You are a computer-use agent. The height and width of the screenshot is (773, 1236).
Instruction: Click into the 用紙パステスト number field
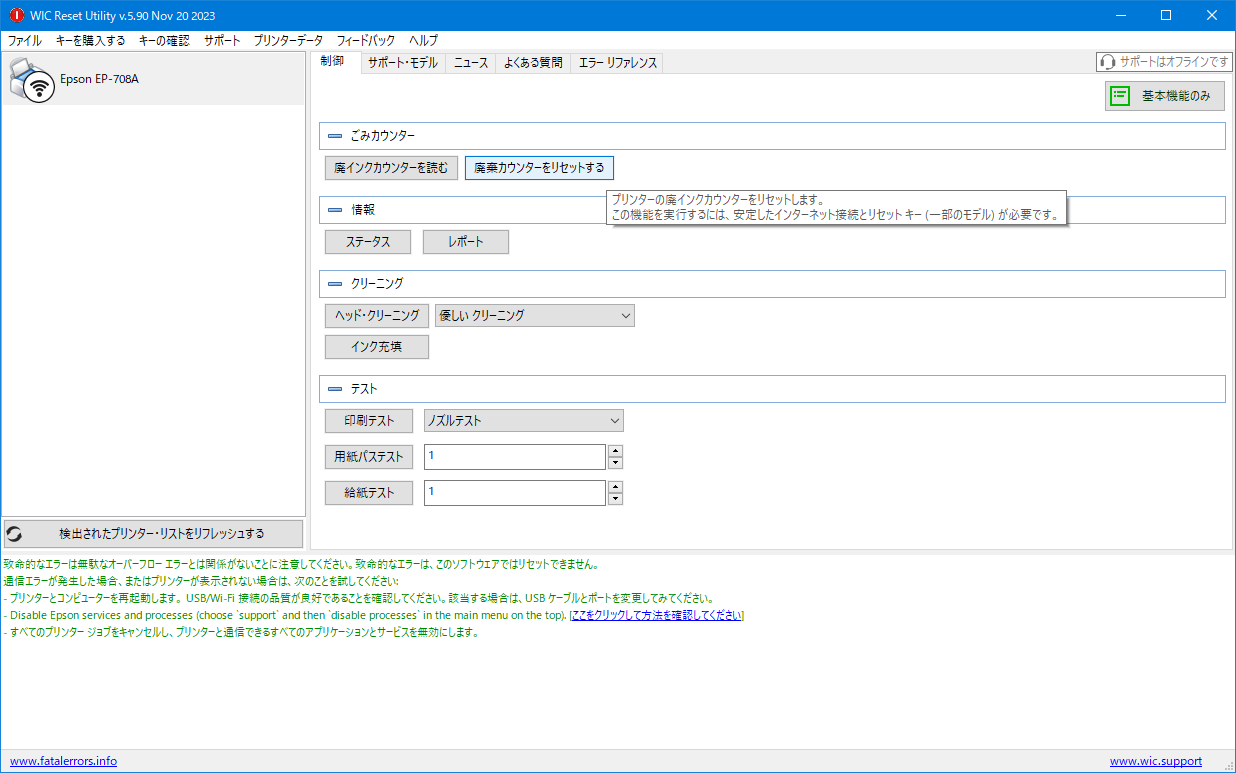coord(514,457)
